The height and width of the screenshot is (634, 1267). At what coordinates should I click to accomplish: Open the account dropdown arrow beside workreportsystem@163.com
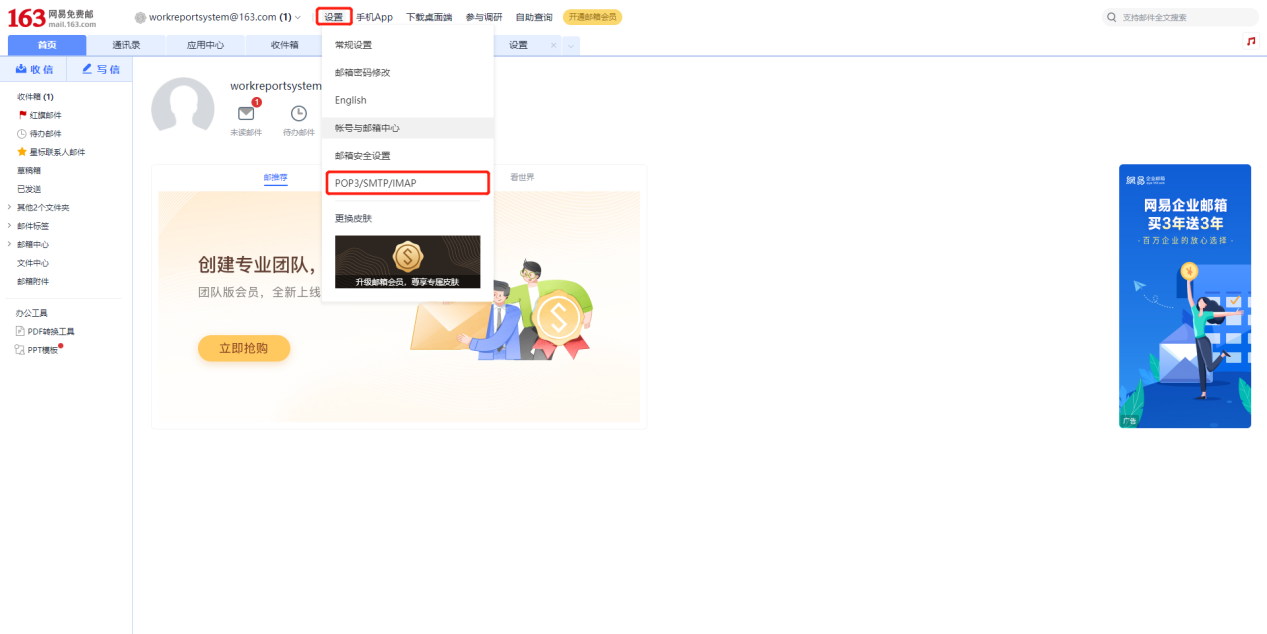click(298, 17)
